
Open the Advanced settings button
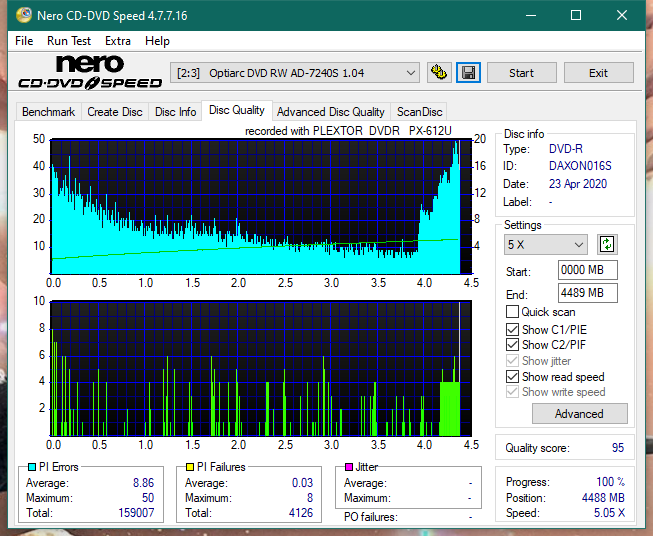[x=579, y=414]
